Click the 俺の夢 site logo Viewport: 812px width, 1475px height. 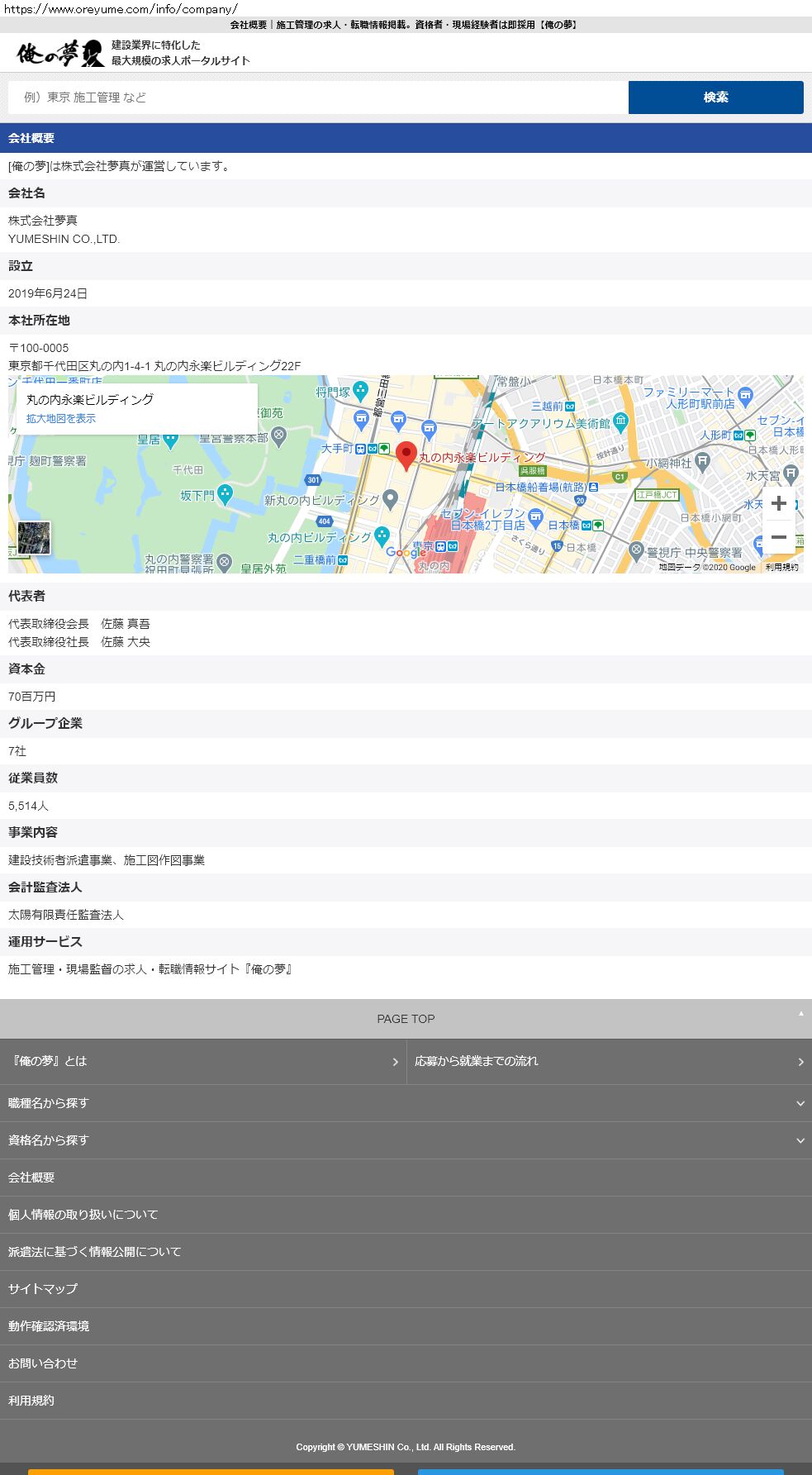point(60,54)
